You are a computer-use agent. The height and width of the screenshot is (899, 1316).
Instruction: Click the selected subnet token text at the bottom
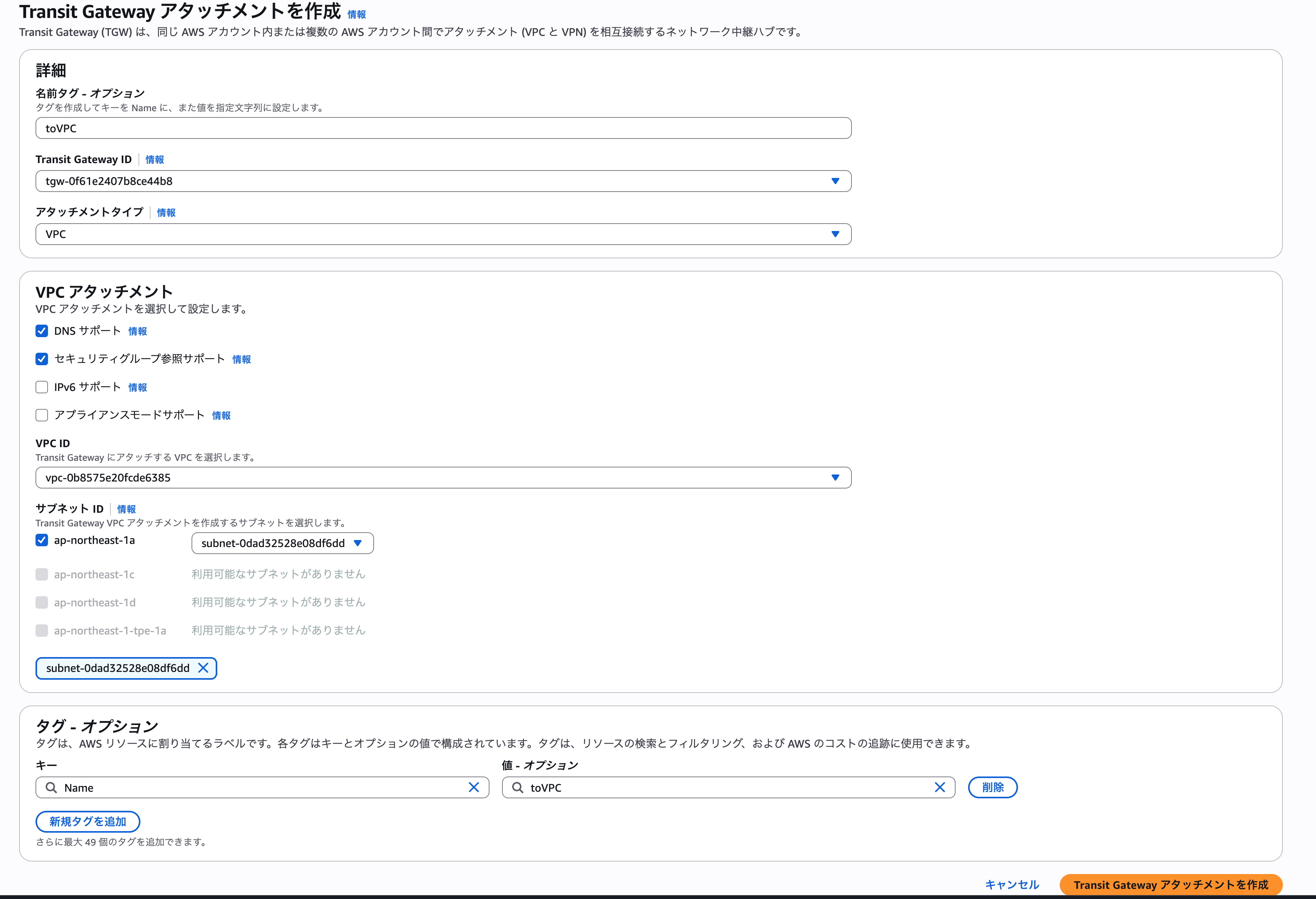118,668
